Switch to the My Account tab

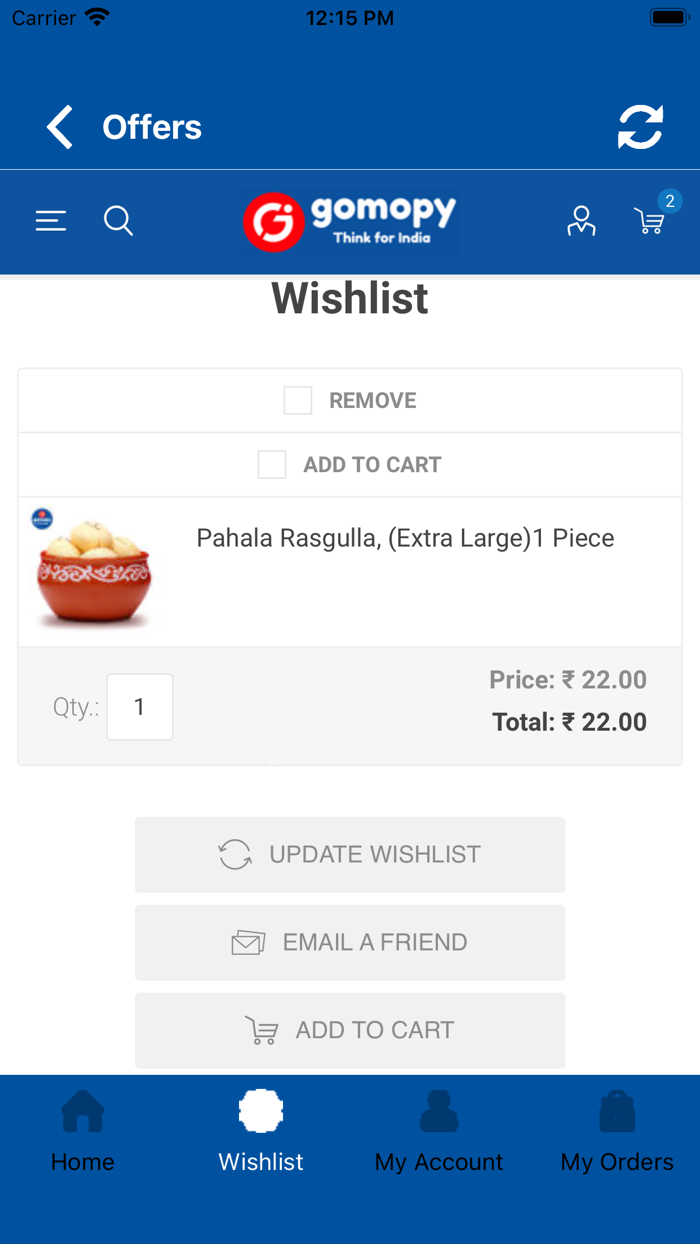pyautogui.click(x=439, y=1132)
